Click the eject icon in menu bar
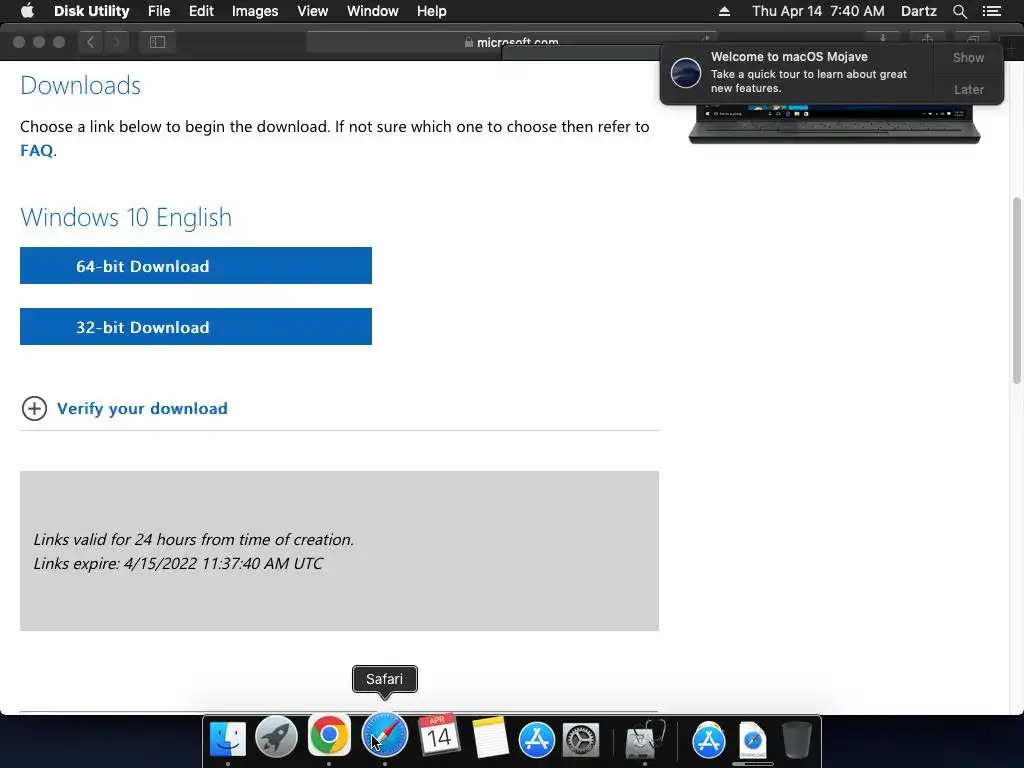Screen dimensions: 1024x768 pyautogui.click(x=724, y=11)
